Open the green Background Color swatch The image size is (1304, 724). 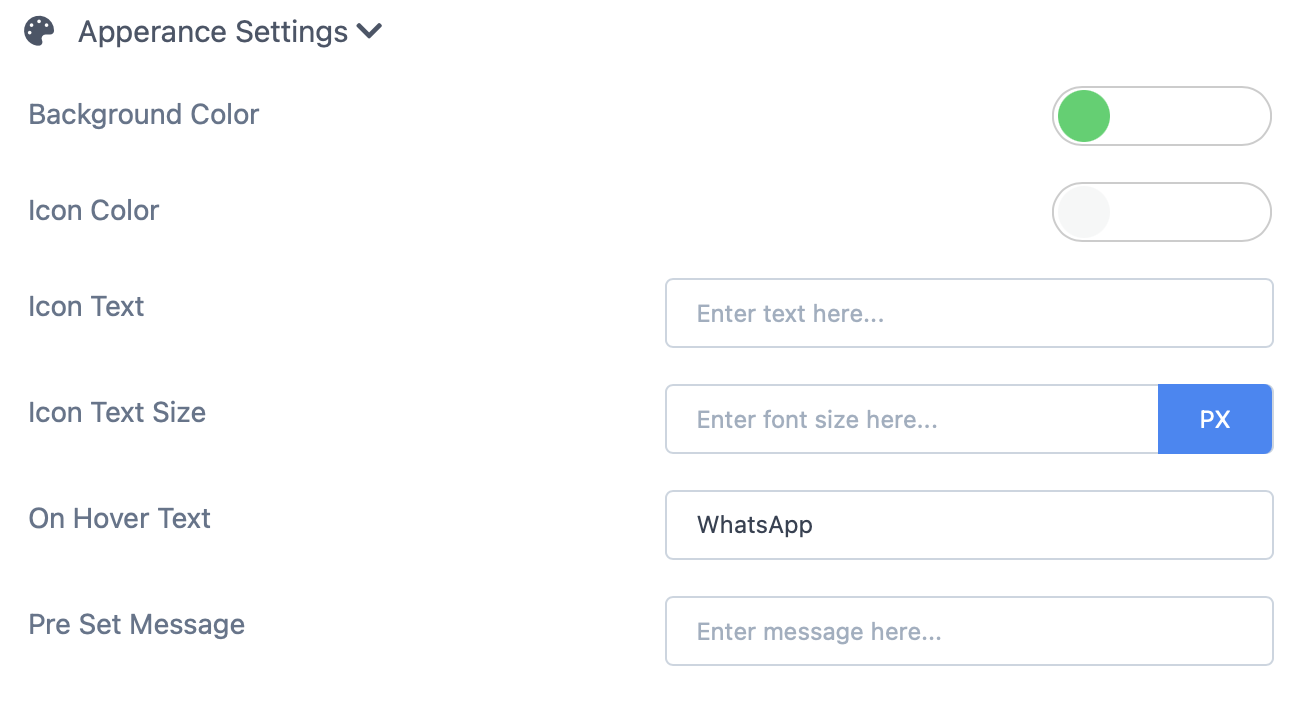coord(1084,116)
